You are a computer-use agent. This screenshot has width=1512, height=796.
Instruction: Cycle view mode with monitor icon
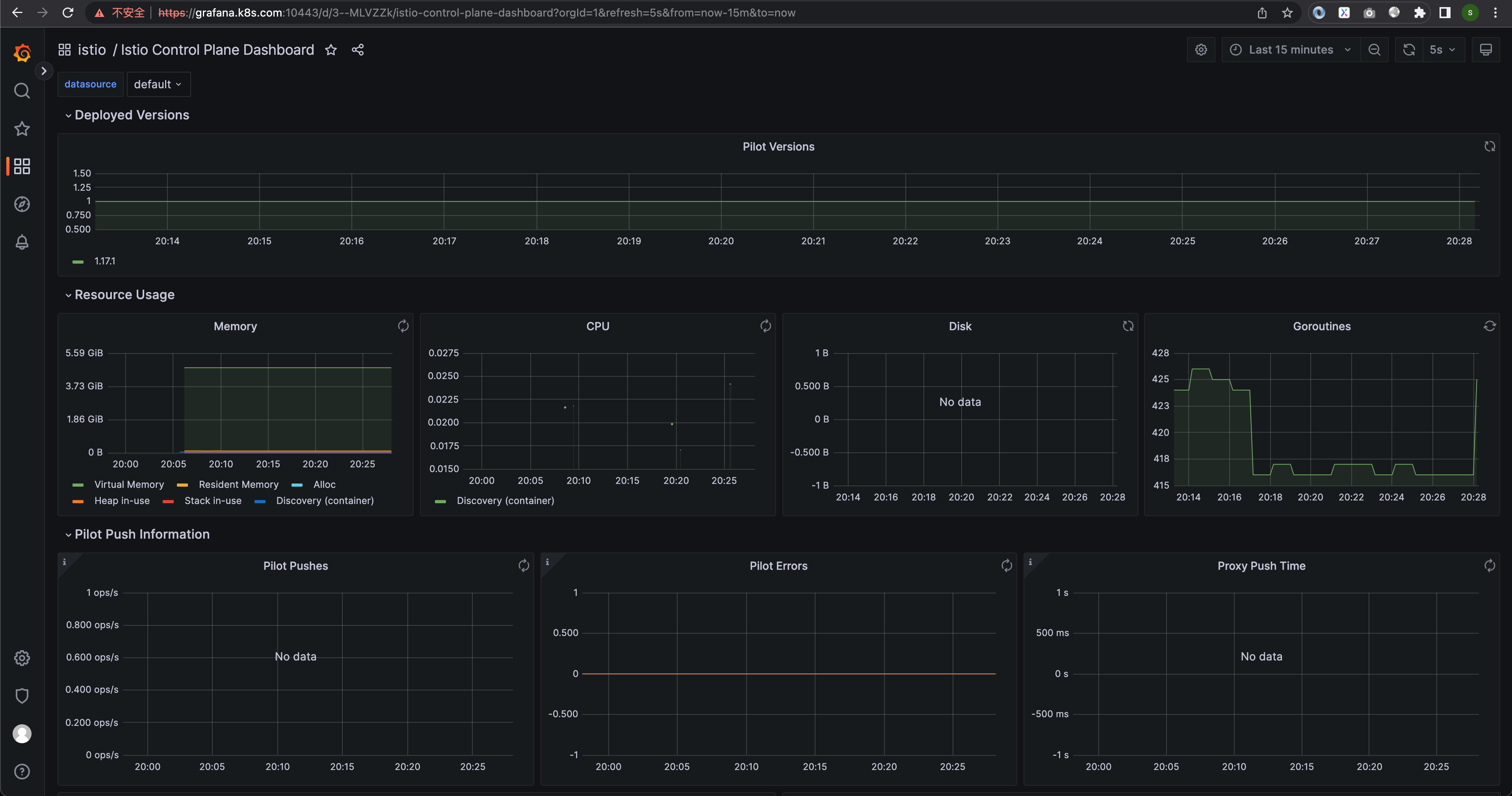pyautogui.click(x=1486, y=50)
